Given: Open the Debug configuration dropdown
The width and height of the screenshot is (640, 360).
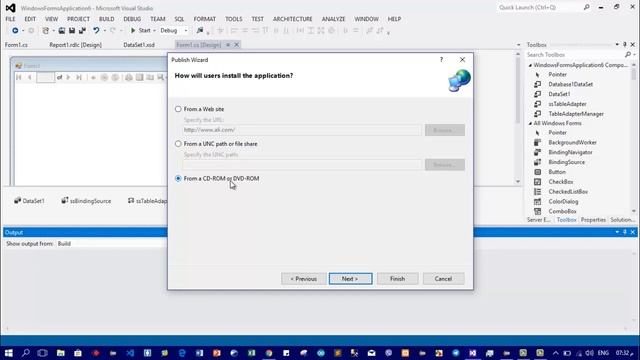Looking at the screenshot, I should (186, 31).
